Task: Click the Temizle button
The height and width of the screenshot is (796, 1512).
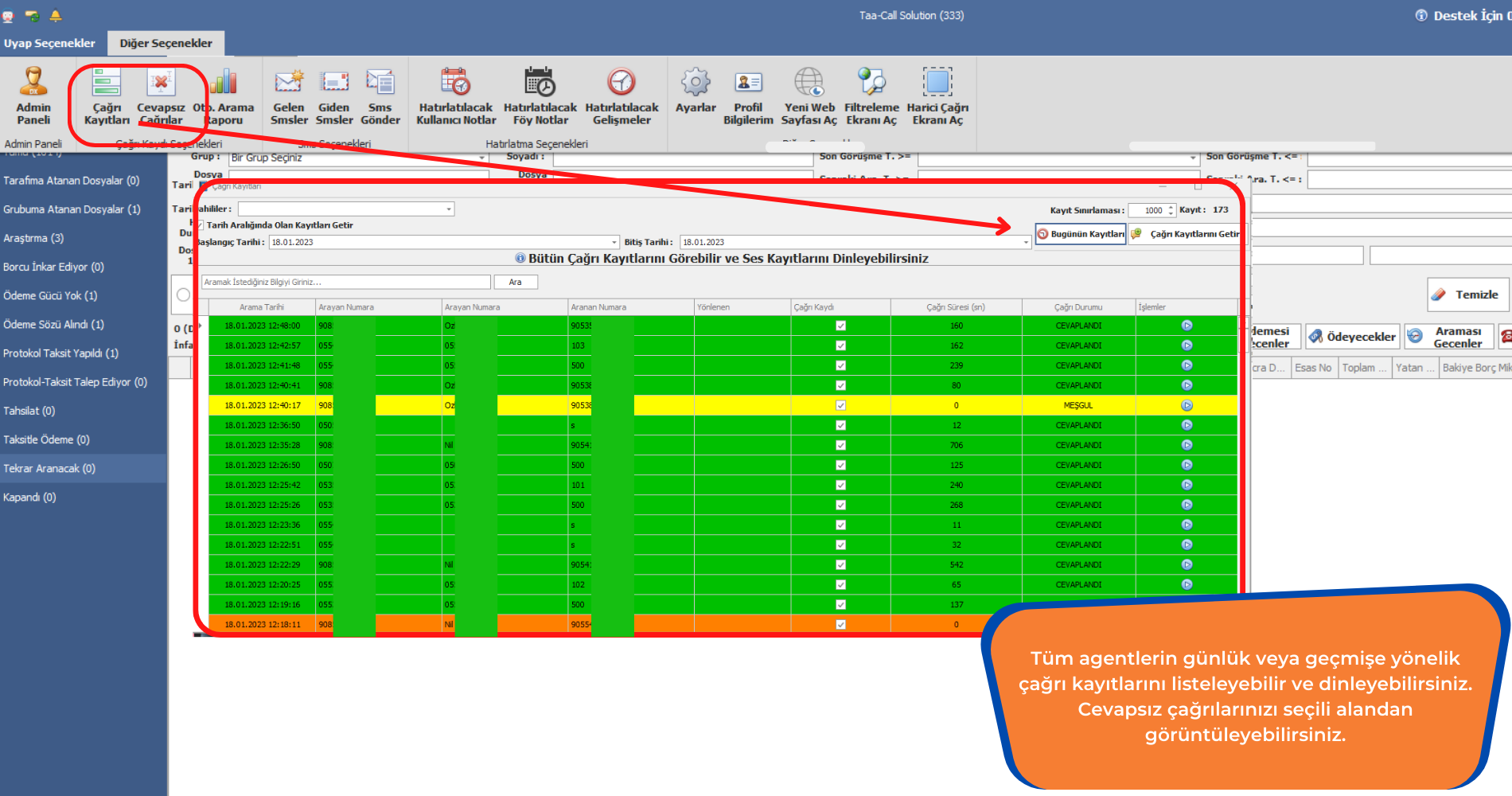Action: pos(1467,295)
